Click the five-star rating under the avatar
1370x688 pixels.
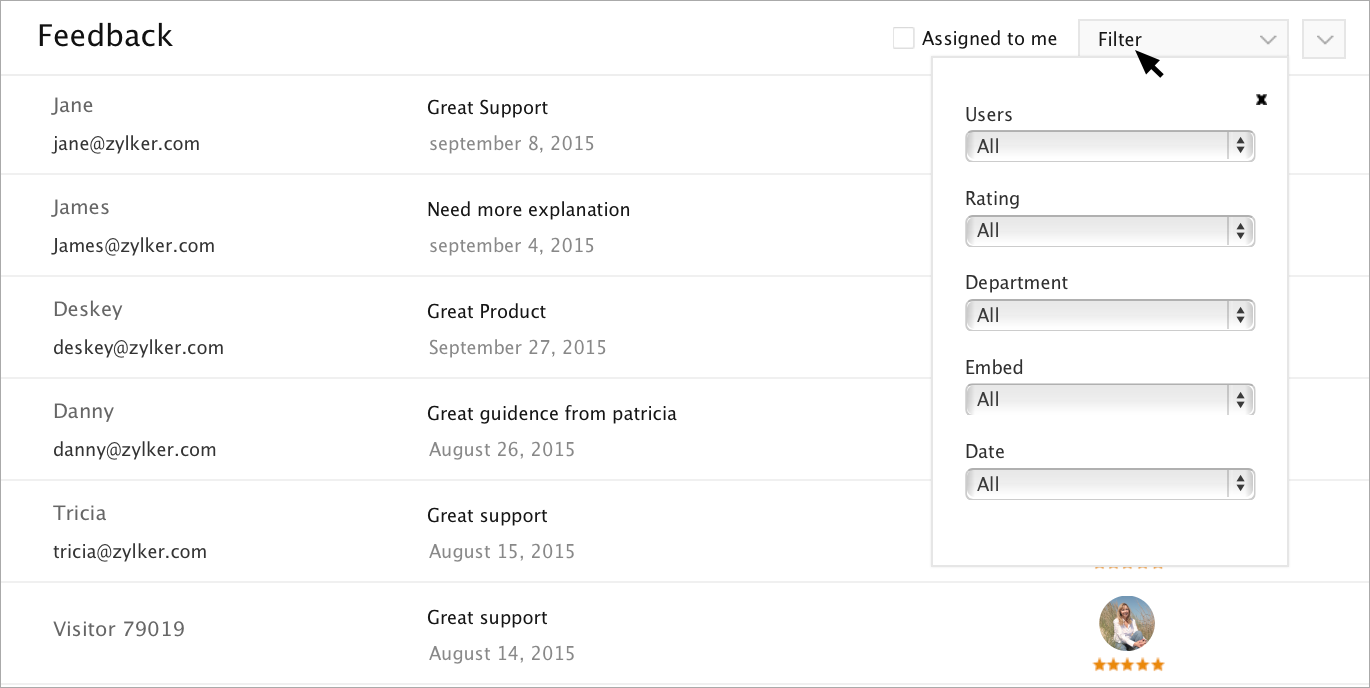(x=1128, y=665)
